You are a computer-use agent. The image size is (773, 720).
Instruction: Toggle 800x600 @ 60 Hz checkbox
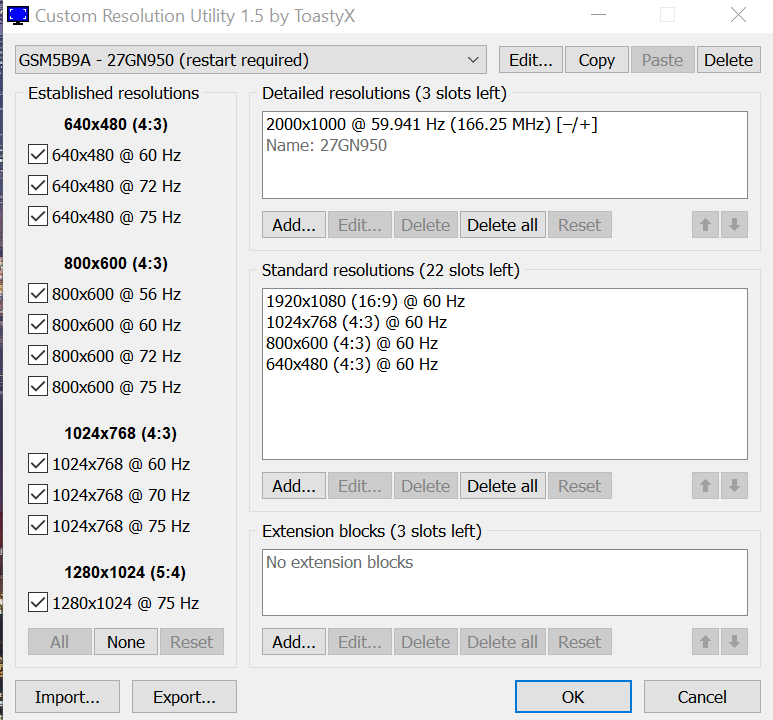tap(38, 324)
